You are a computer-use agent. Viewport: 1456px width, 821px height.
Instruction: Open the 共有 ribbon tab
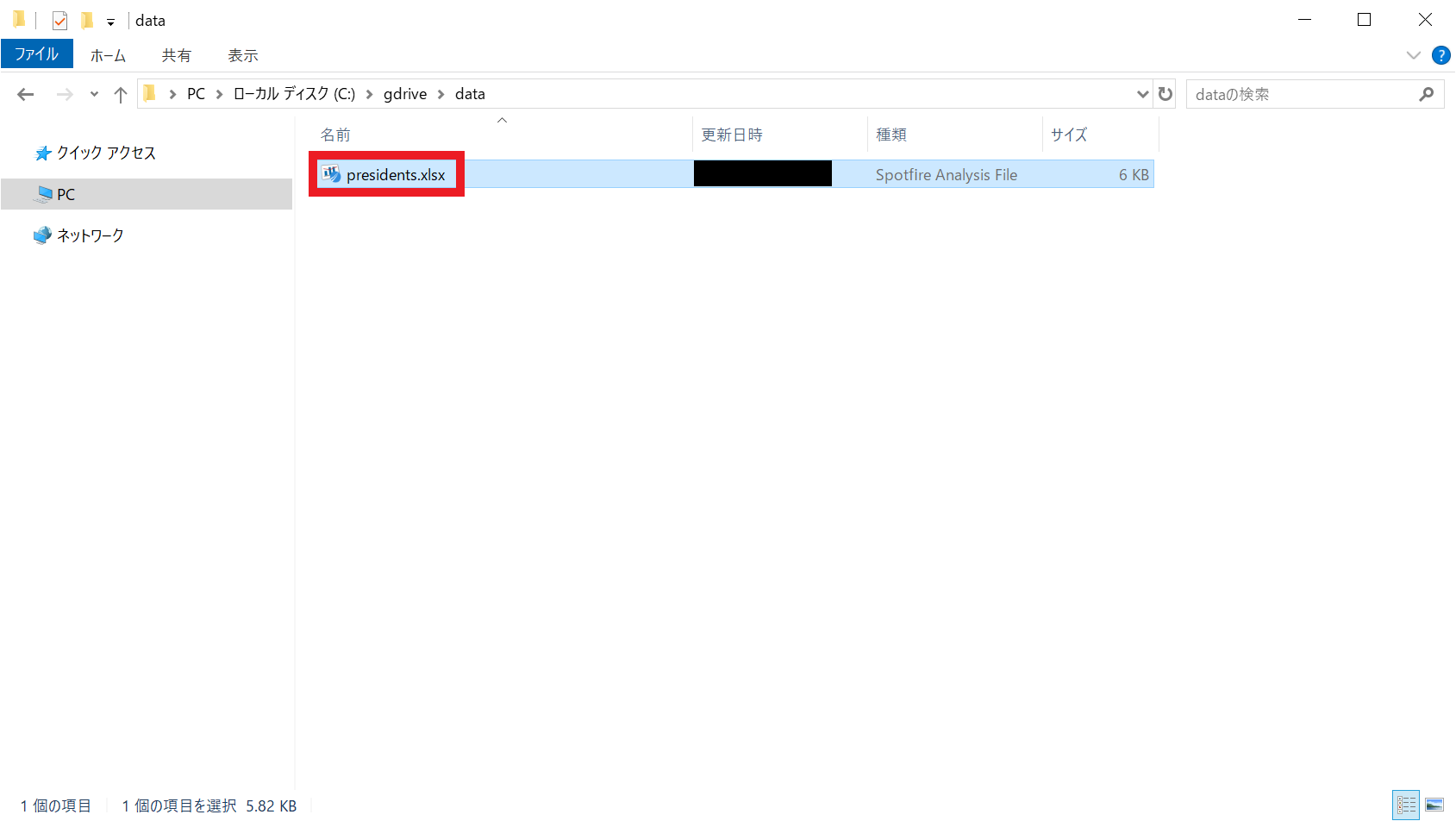pos(176,55)
